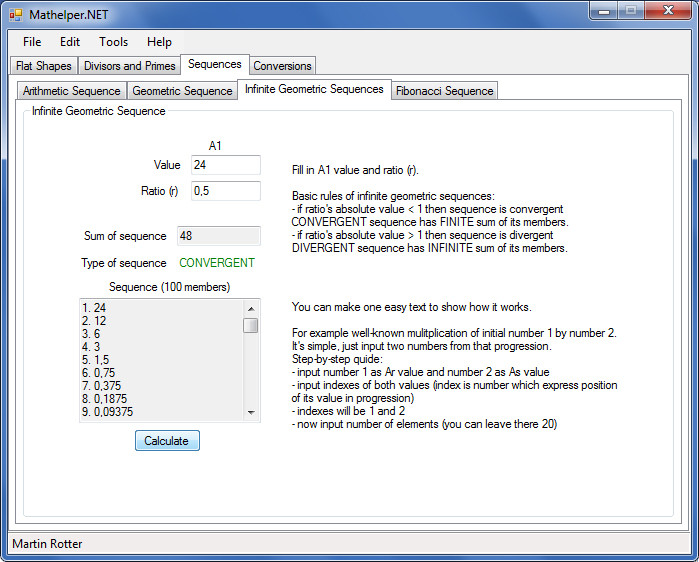Click the Calculate button
699x562 pixels.
point(167,441)
